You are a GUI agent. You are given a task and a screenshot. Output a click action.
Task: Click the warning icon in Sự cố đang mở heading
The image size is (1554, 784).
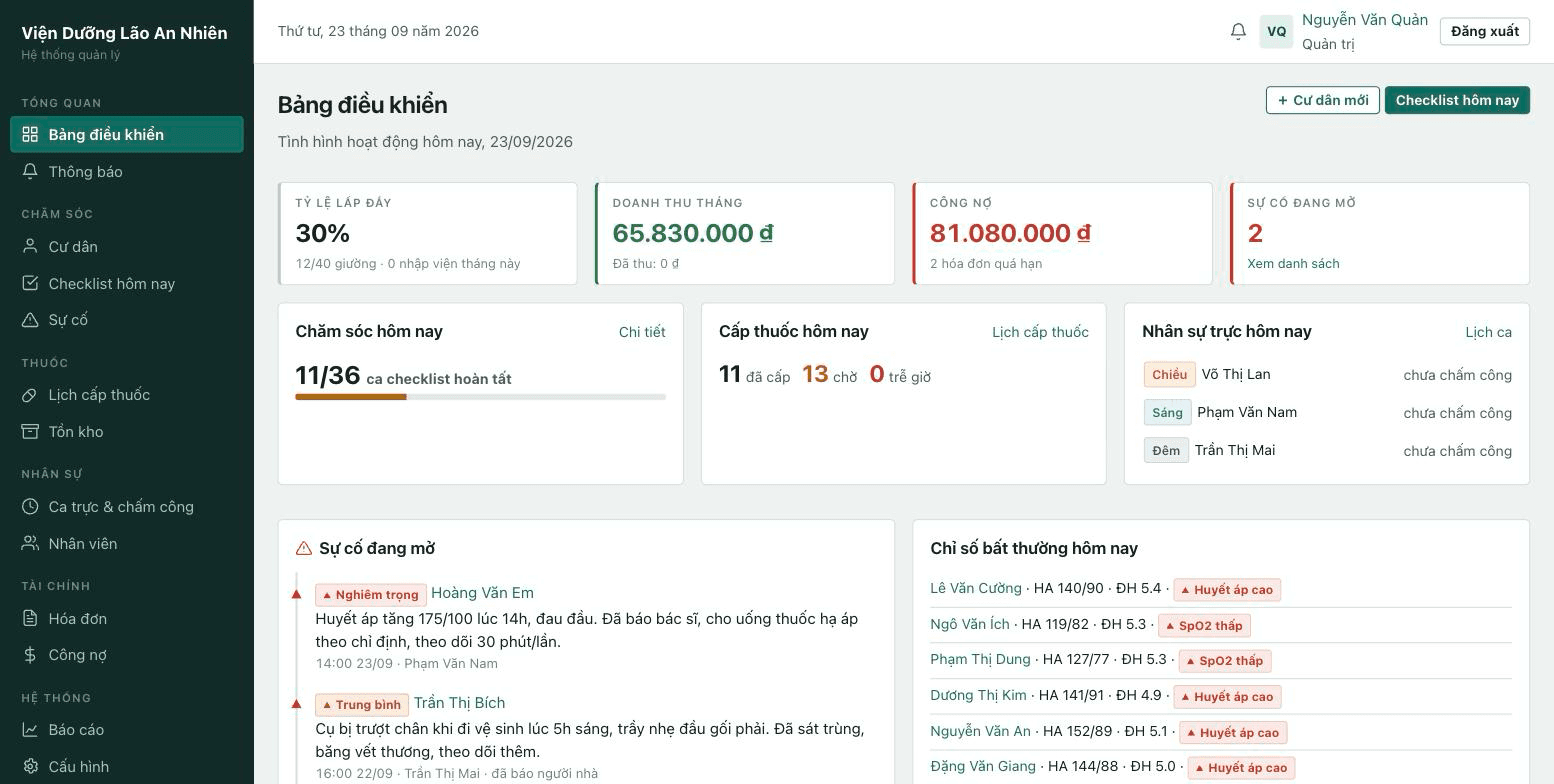[x=304, y=548]
